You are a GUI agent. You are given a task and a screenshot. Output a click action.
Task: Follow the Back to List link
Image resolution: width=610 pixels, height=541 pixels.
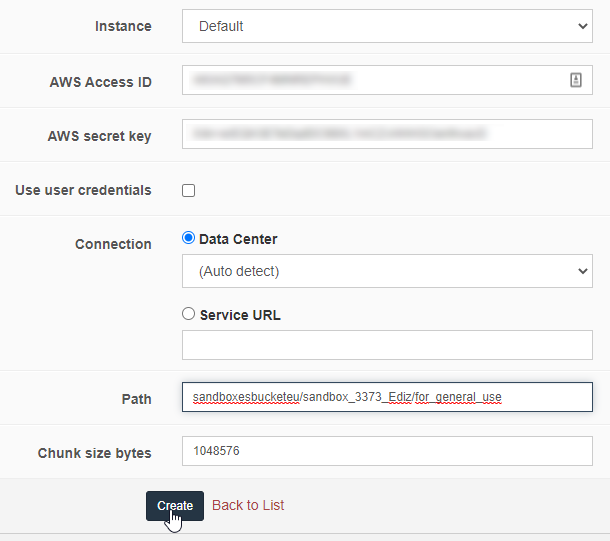248,505
